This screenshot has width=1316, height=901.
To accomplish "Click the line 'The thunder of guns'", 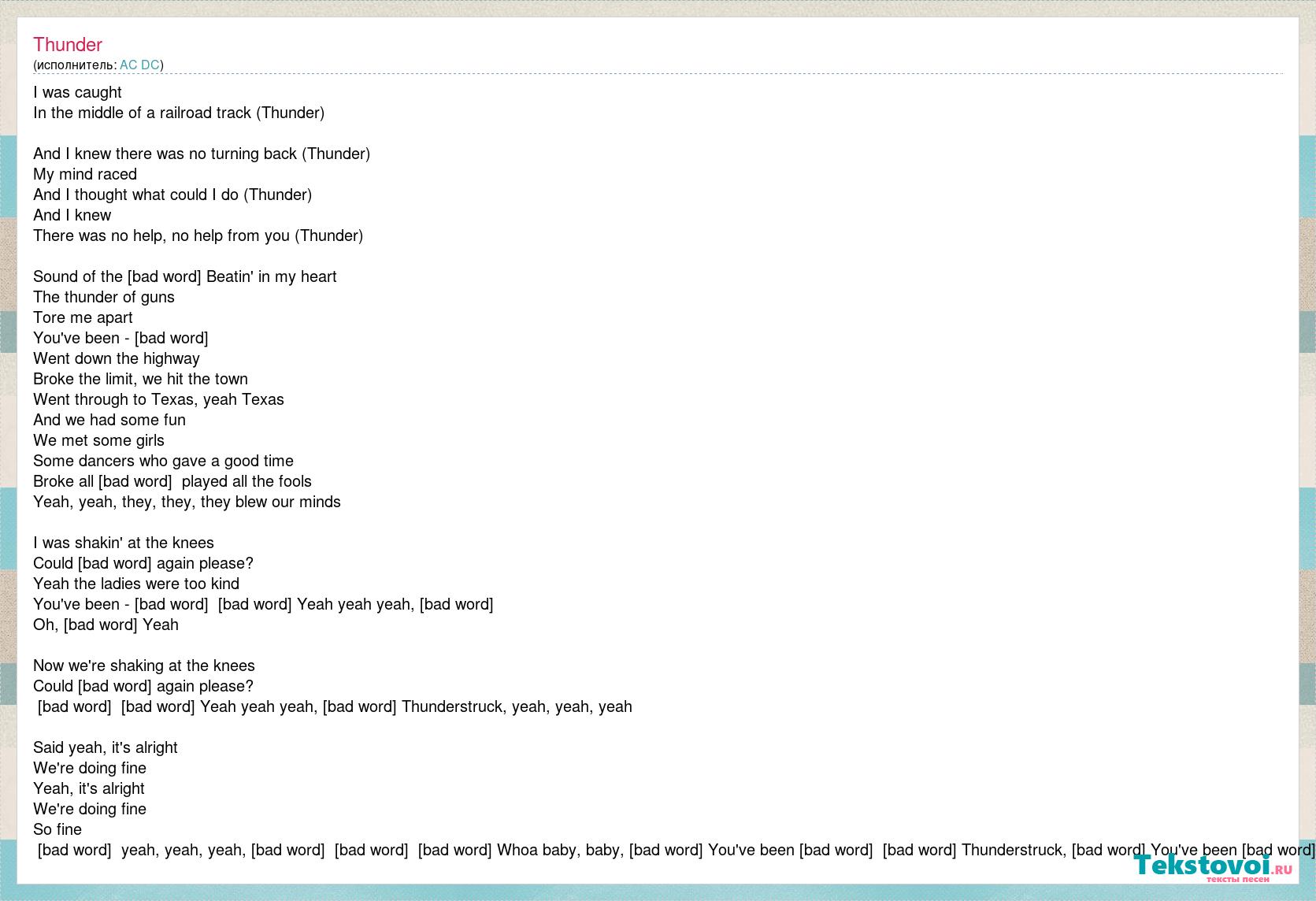I will click(x=104, y=297).
